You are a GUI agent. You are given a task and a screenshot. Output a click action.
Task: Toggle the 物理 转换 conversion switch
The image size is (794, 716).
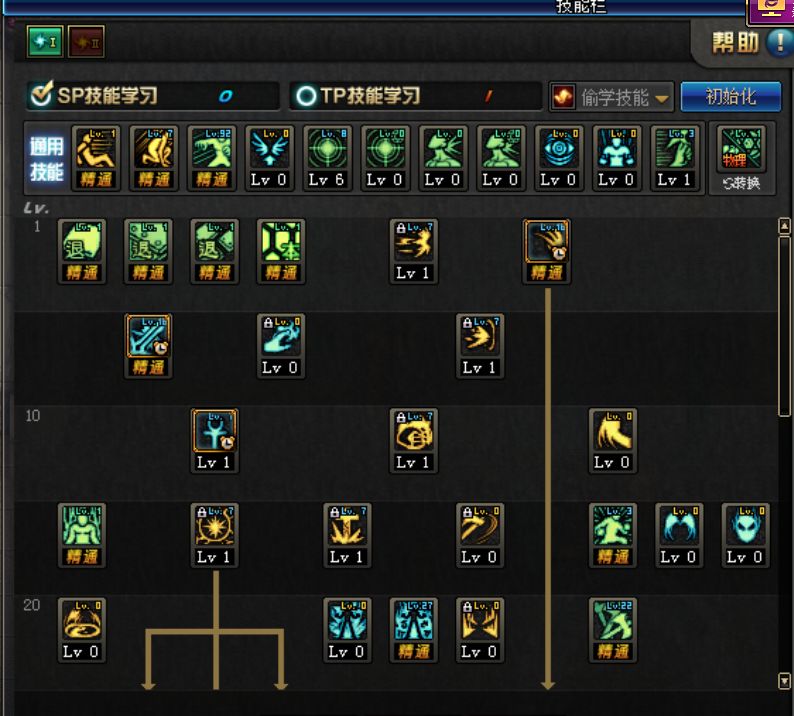click(741, 157)
